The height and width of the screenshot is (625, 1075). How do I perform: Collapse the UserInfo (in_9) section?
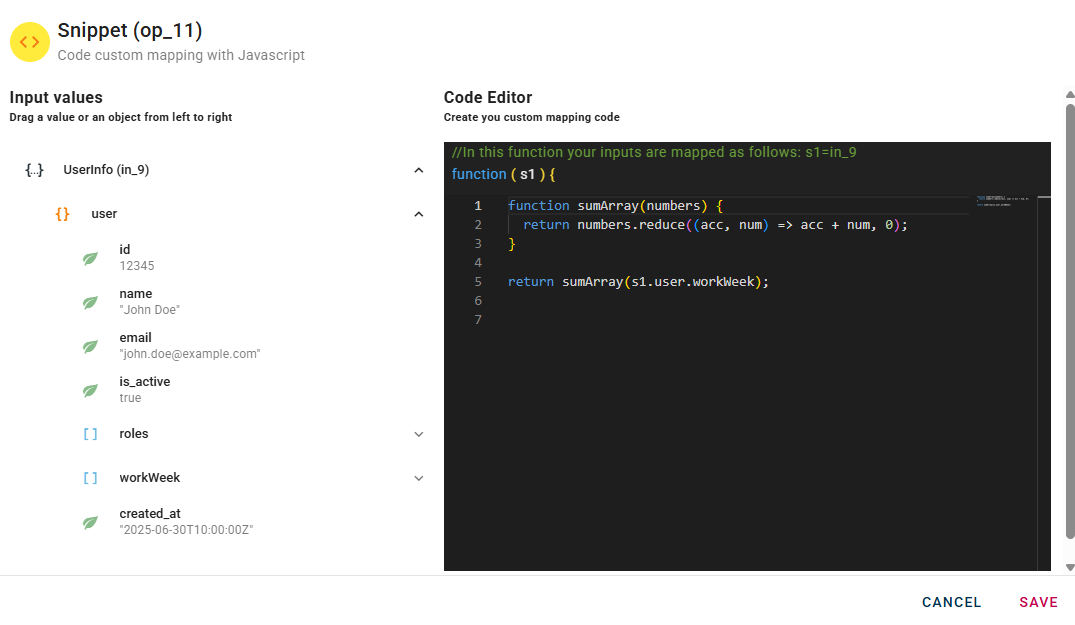[x=419, y=170]
